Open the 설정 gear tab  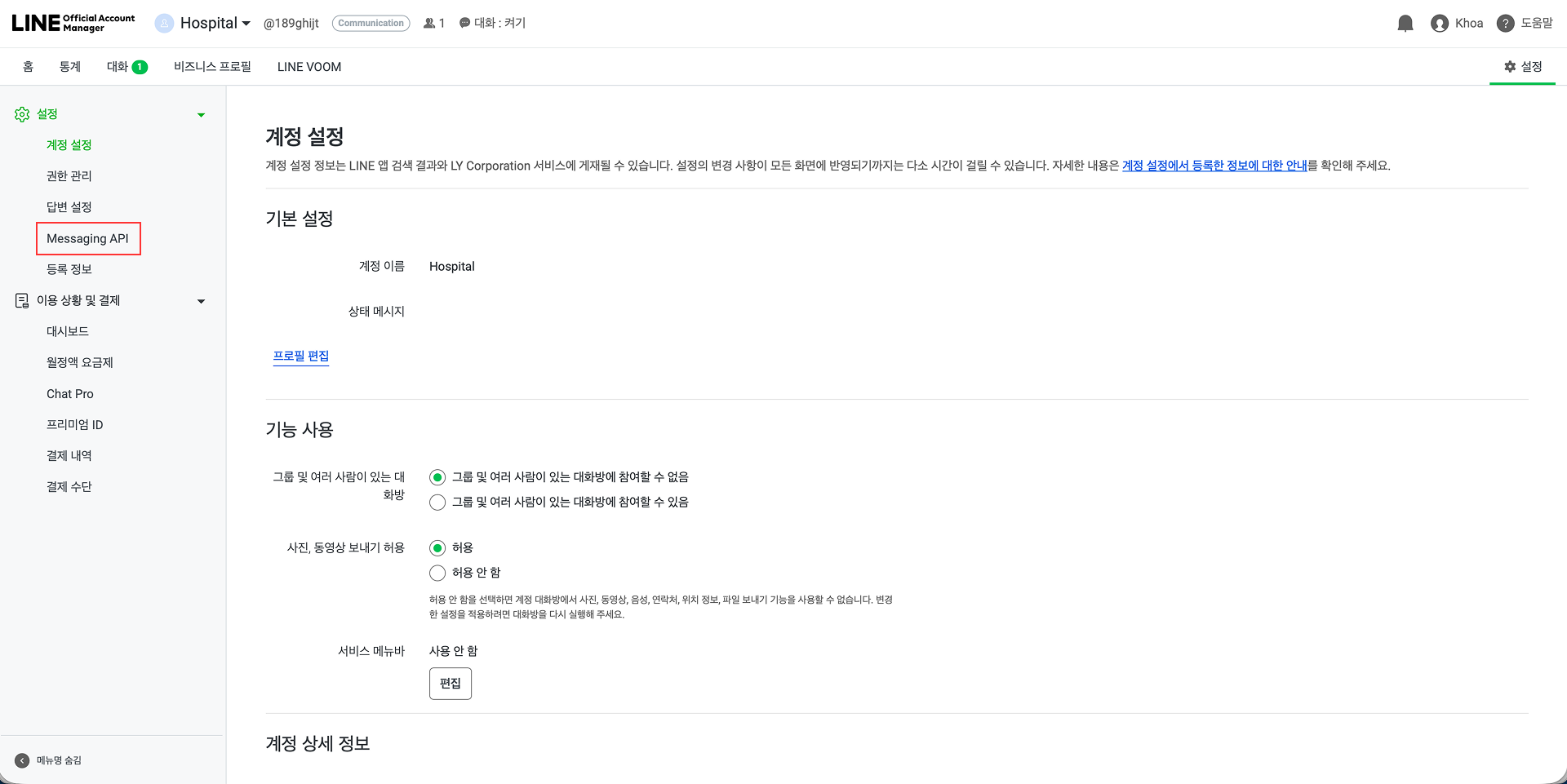[x=1522, y=66]
